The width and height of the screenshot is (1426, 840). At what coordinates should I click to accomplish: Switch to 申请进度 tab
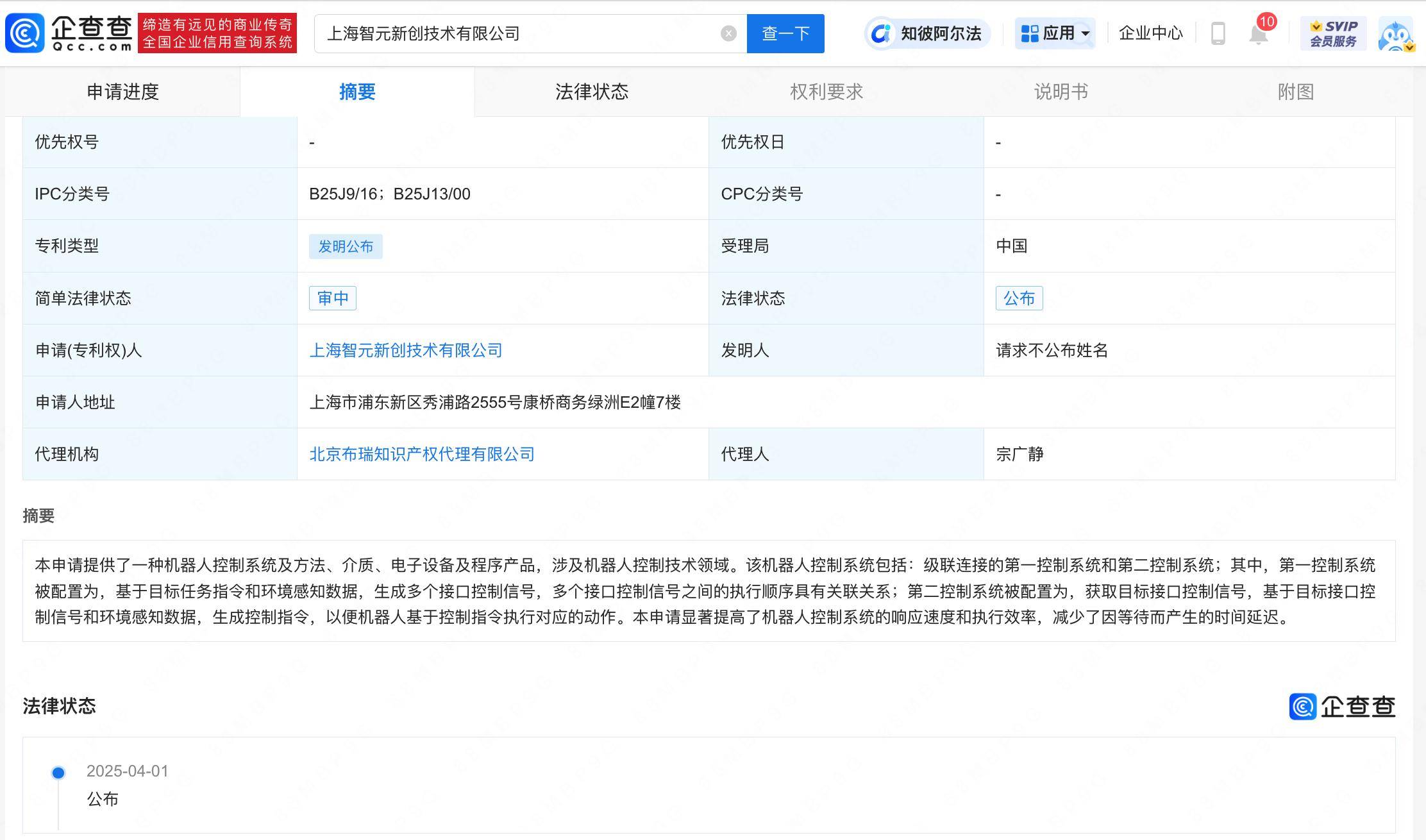tap(122, 92)
